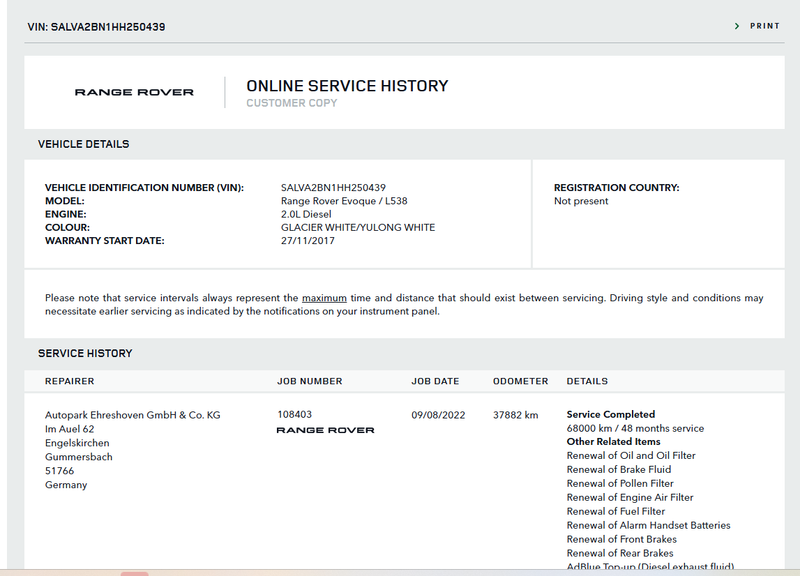Click the 'Service Completed' label
This screenshot has width=800, height=576.
[611, 414]
